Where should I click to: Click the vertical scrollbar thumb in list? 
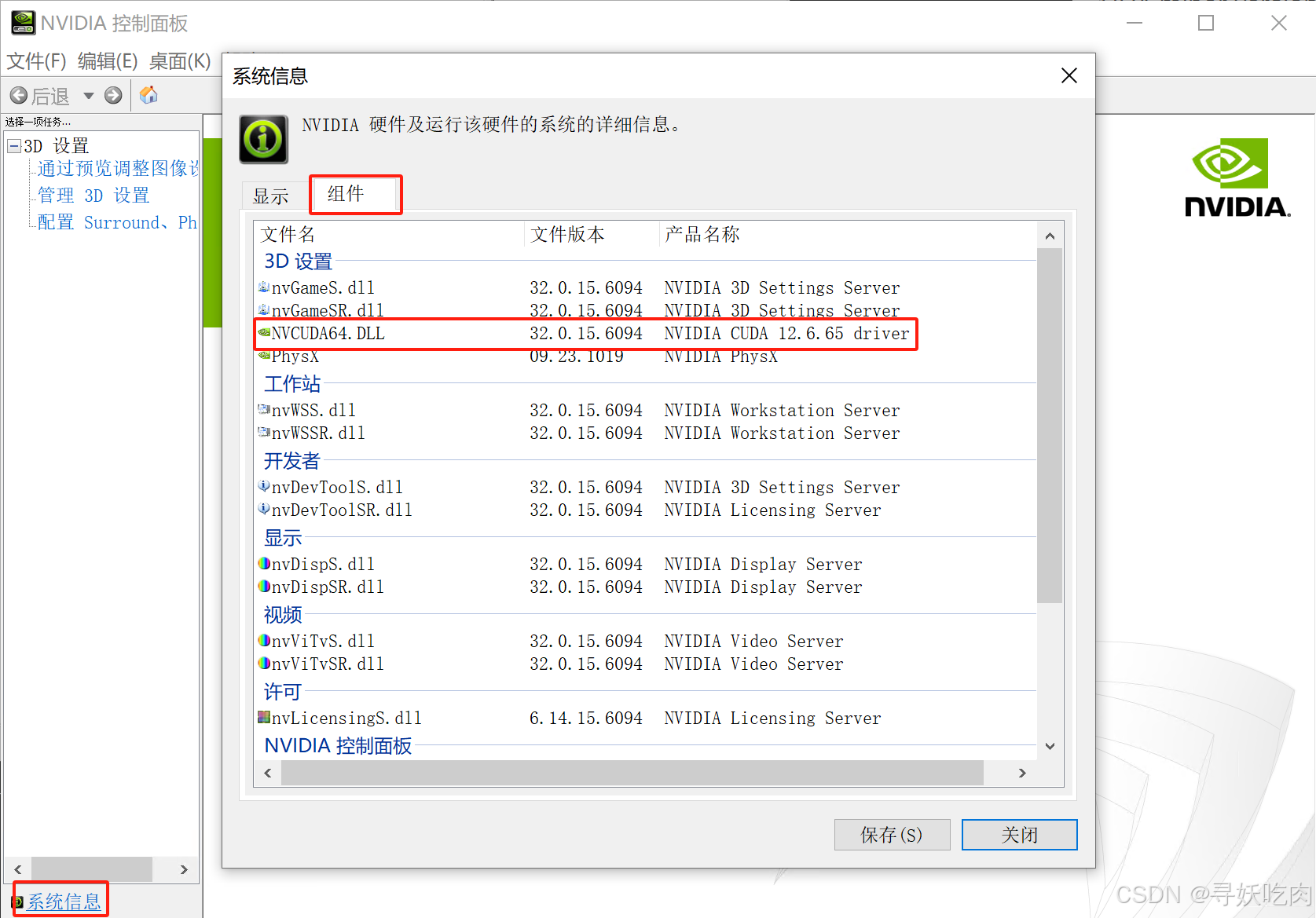(1050, 426)
